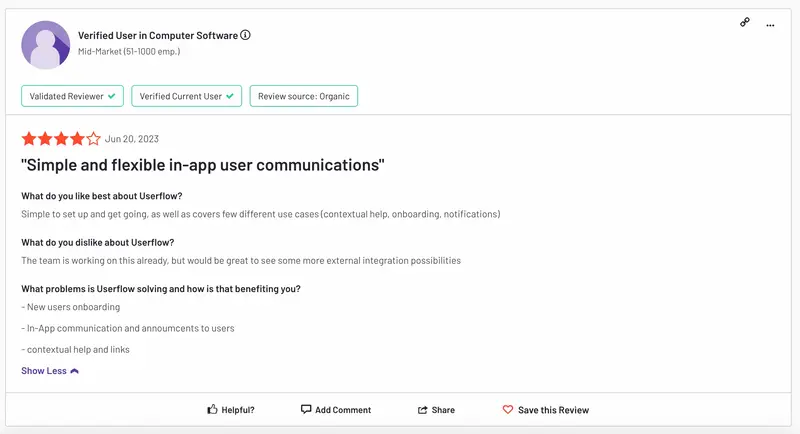Click the heart save icon
The height and width of the screenshot is (434, 800).
tap(508, 409)
